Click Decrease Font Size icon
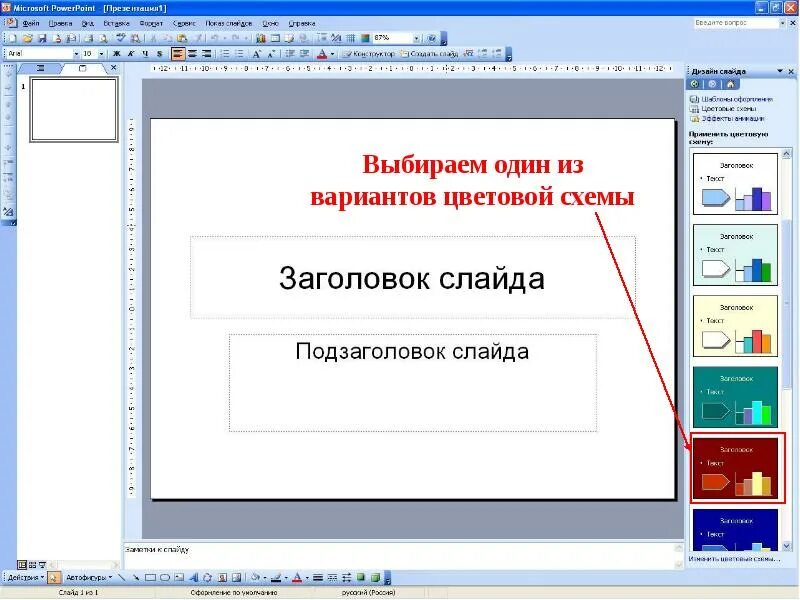Viewport: 800px width, 600px height. [x=271, y=54]
